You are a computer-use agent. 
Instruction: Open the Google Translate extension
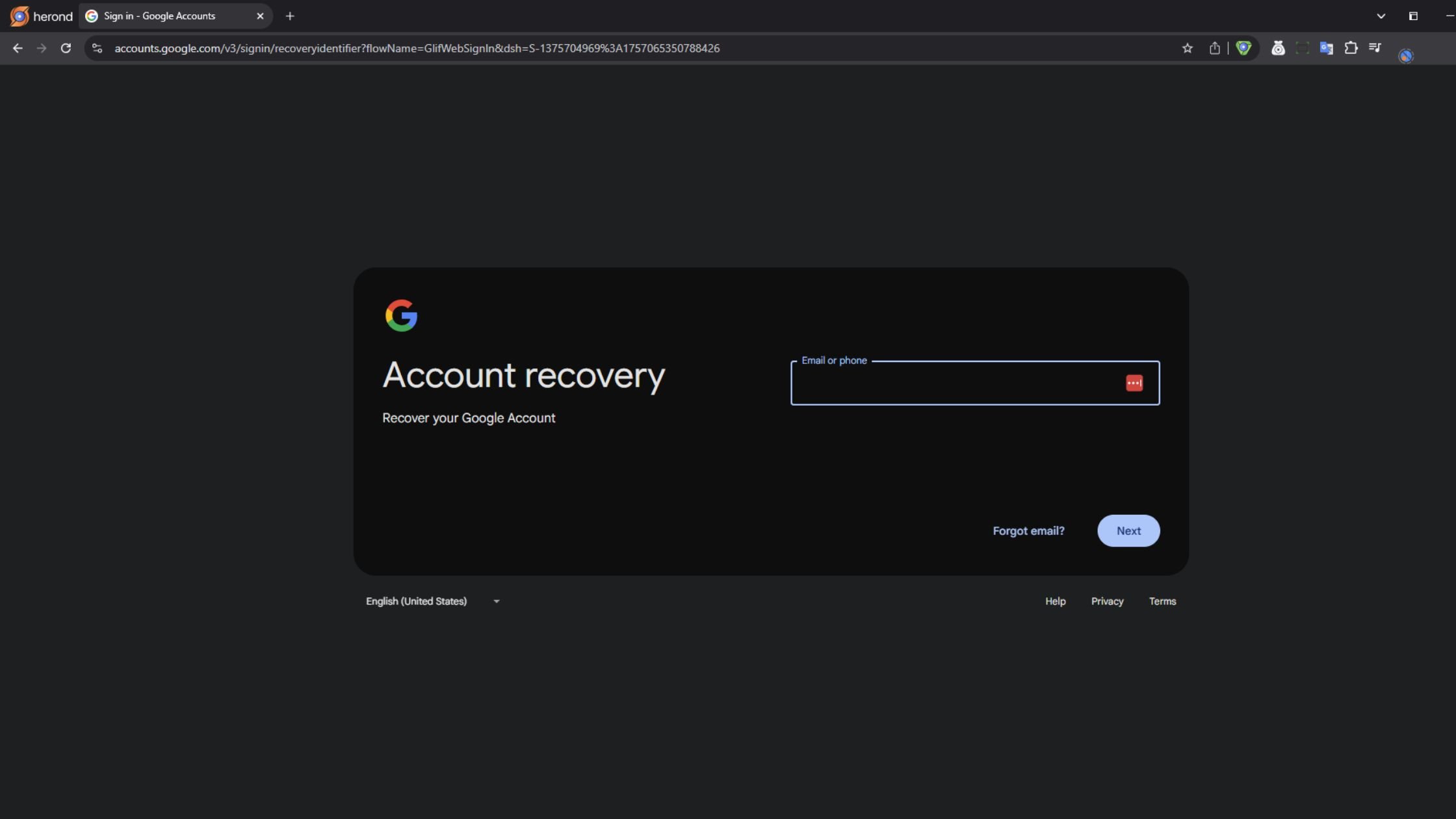1327,48
